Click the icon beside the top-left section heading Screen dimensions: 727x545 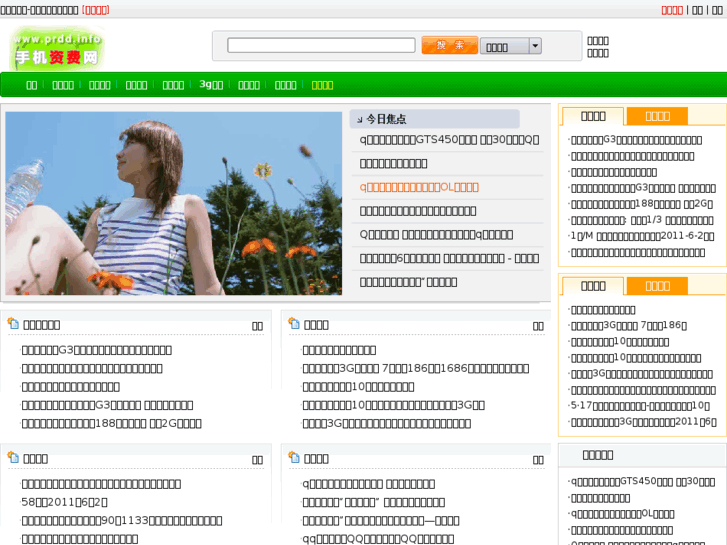pos(13,324)
